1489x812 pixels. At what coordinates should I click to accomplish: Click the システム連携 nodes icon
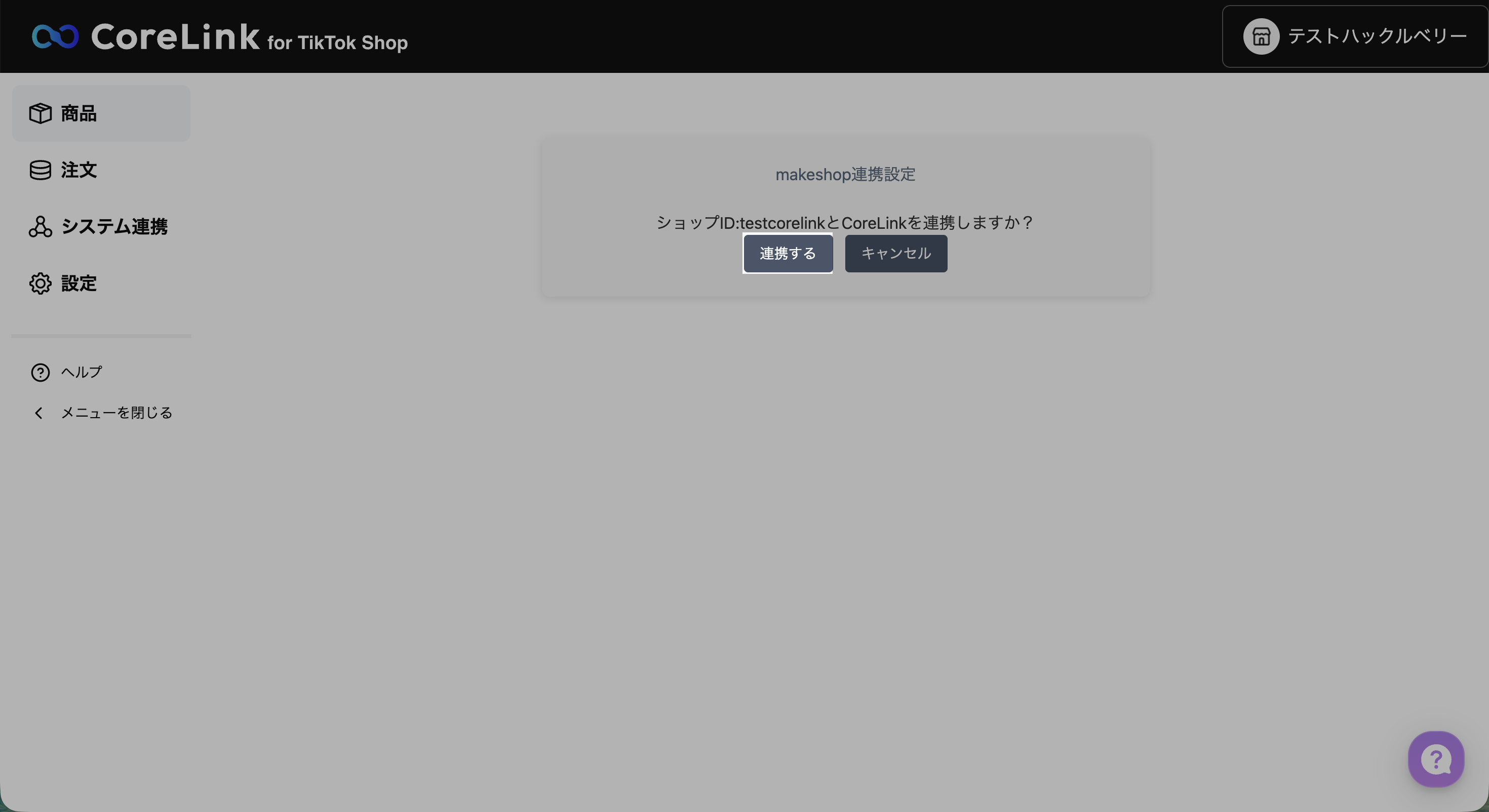(41, 227)
